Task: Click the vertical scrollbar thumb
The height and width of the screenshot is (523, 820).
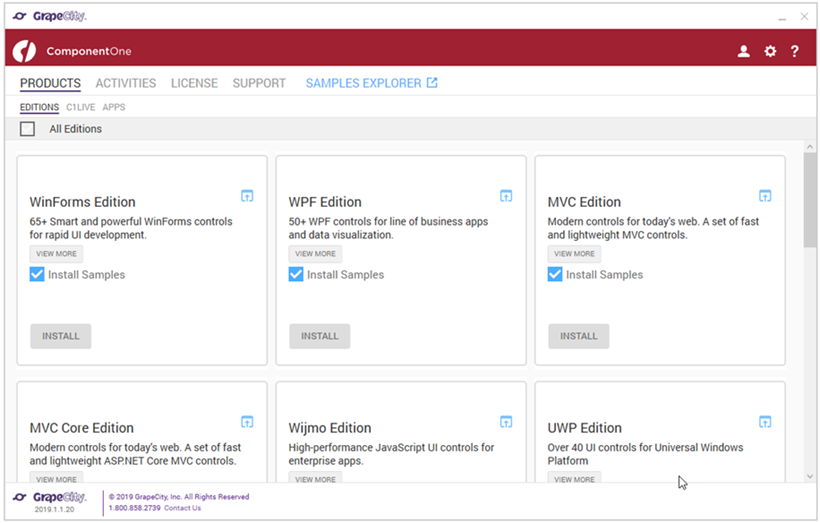Action: click(810, 199)
